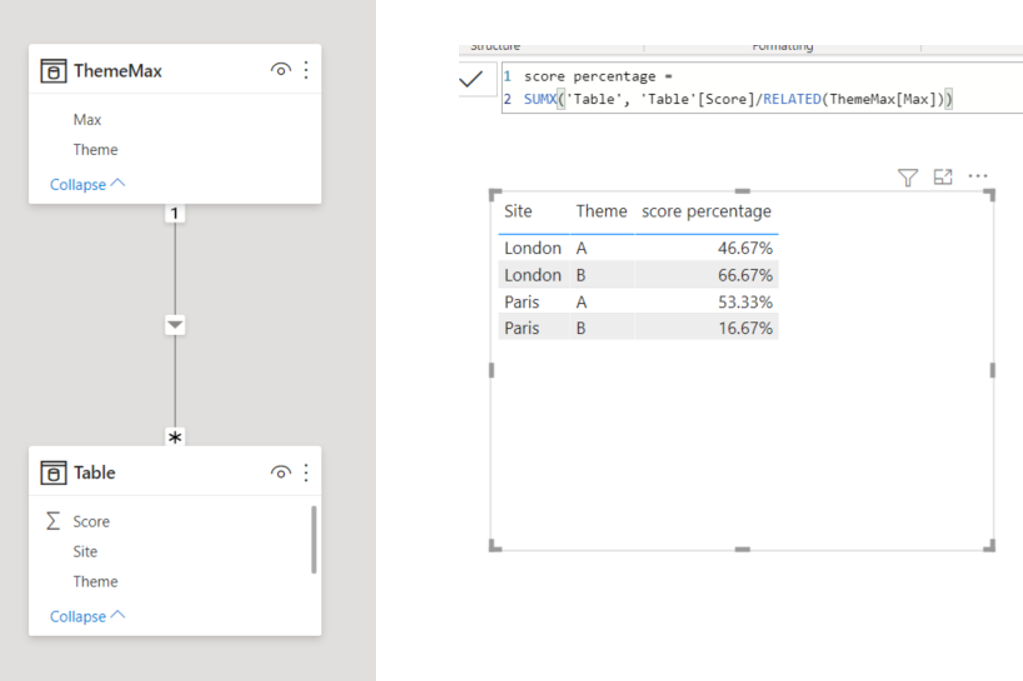Click SUMX function in the formula
This screenshot has width=1023, height=681.
click(x=540, y=99)
